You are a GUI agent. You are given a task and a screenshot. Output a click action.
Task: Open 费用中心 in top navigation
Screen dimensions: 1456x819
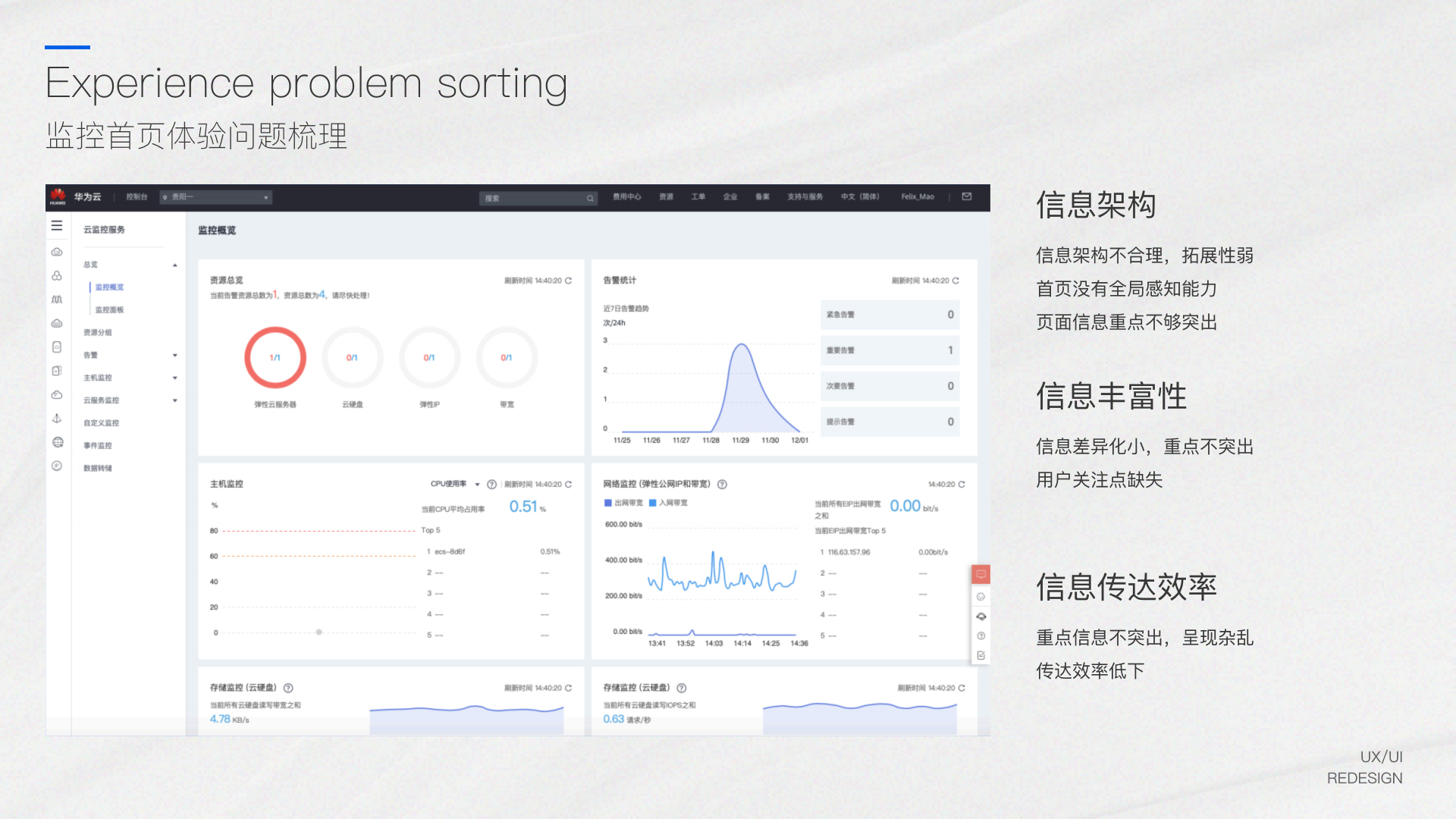(x=626, y=197)
